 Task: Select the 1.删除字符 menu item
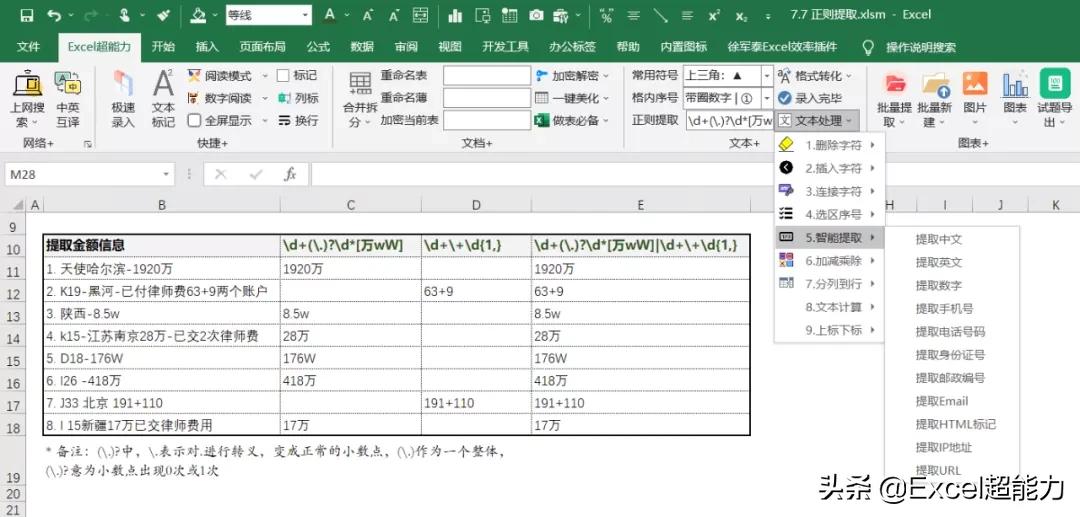click(829, 145)
